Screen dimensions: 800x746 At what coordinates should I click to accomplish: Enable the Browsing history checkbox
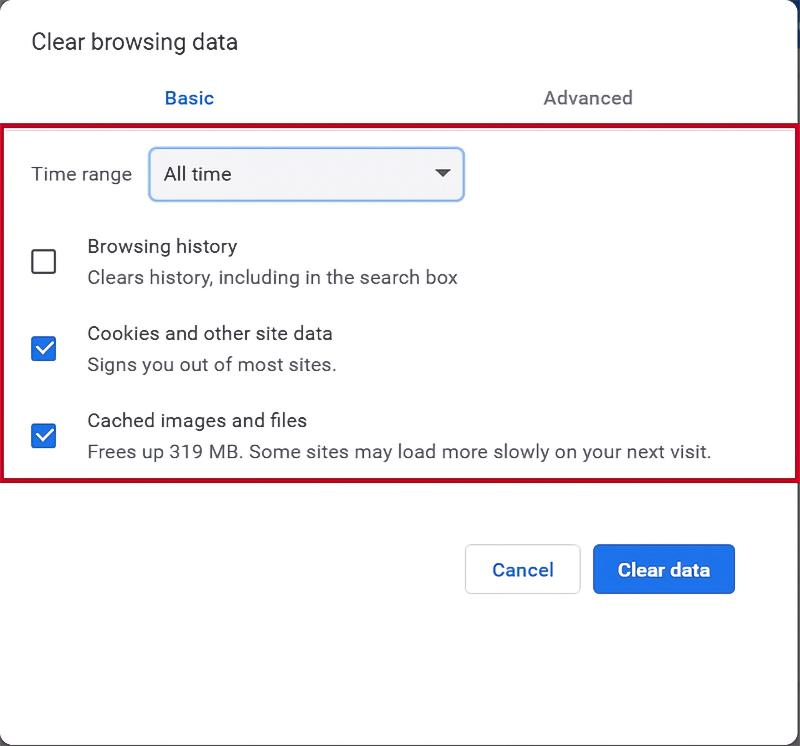click(x=43, y=260)
